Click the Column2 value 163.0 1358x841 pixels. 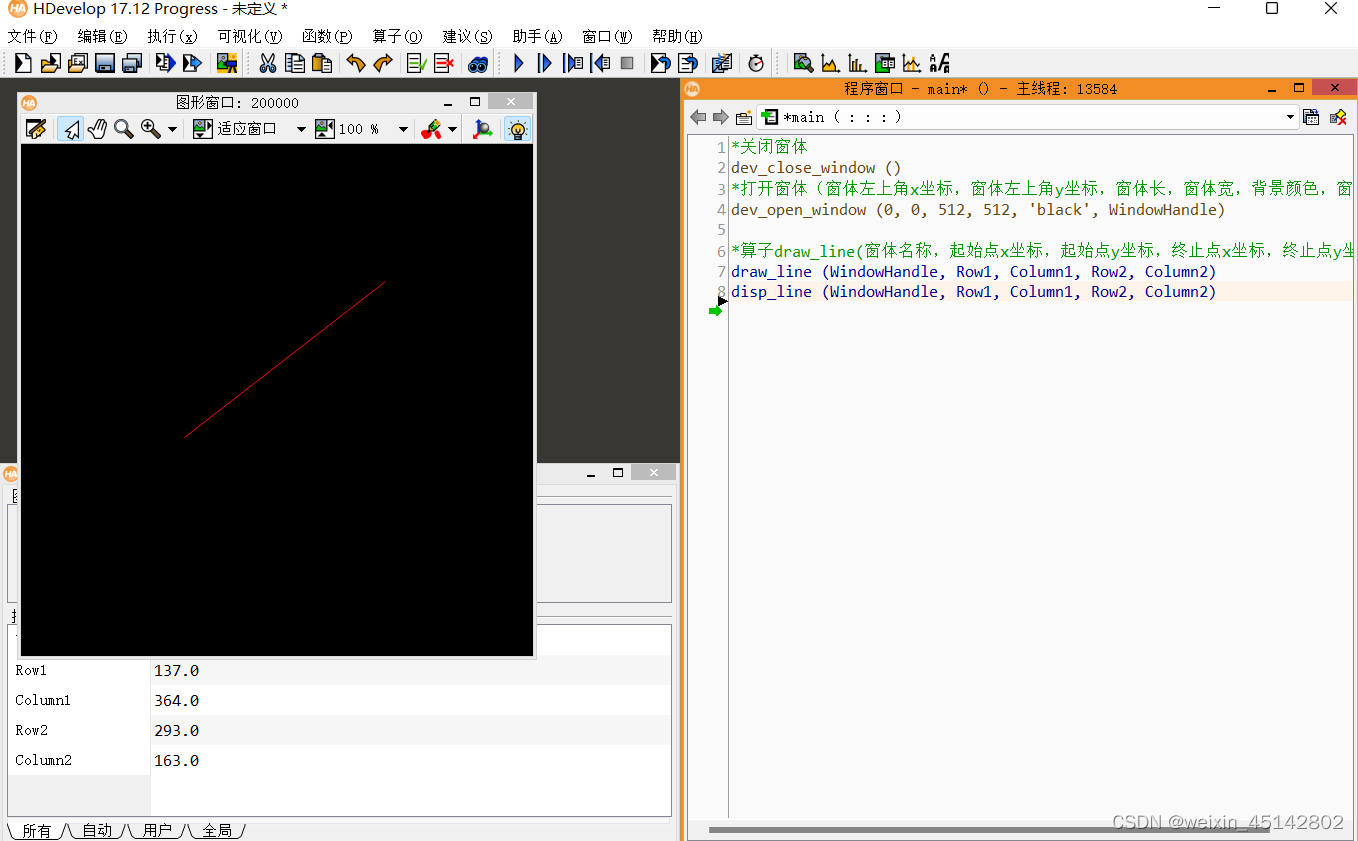177,760
